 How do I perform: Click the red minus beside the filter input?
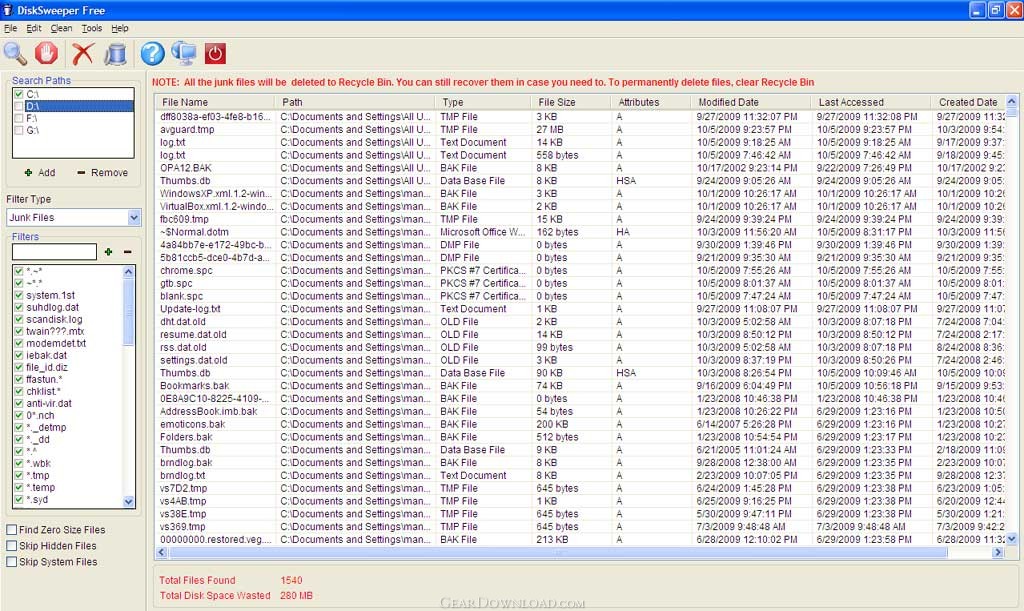tap(127, 252)
